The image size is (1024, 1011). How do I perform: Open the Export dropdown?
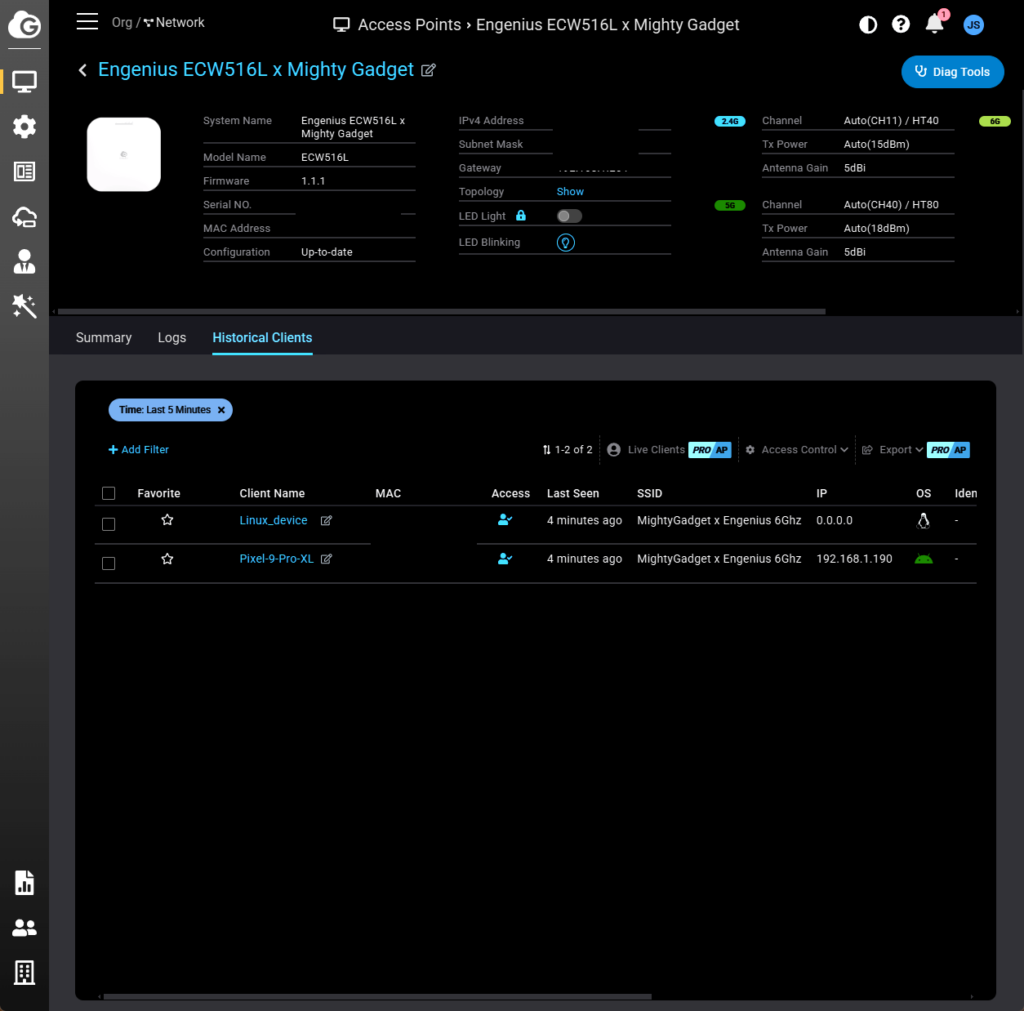click(893, 450)
